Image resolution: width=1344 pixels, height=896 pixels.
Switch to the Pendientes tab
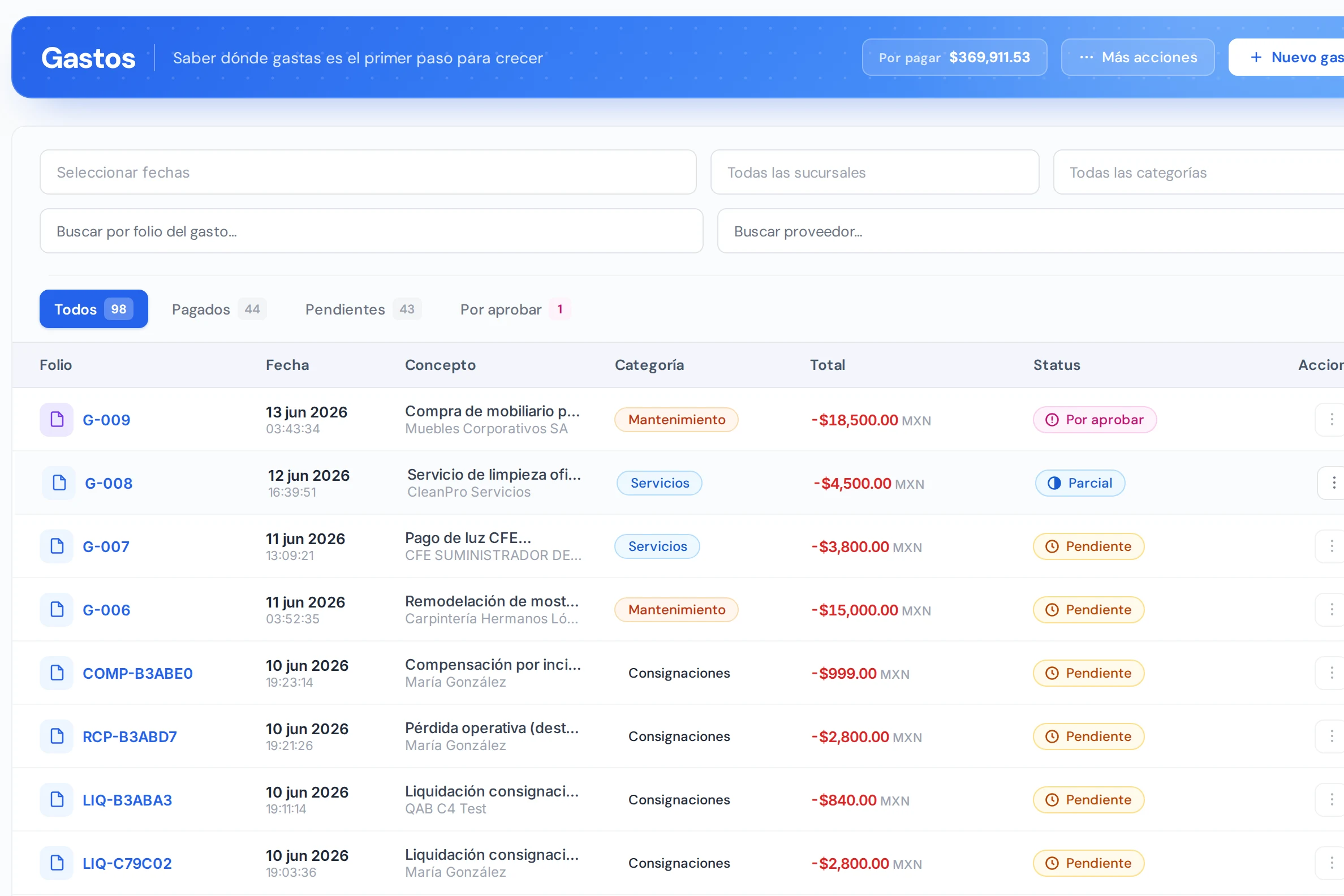pyautogui.click(x=363, y=309)
